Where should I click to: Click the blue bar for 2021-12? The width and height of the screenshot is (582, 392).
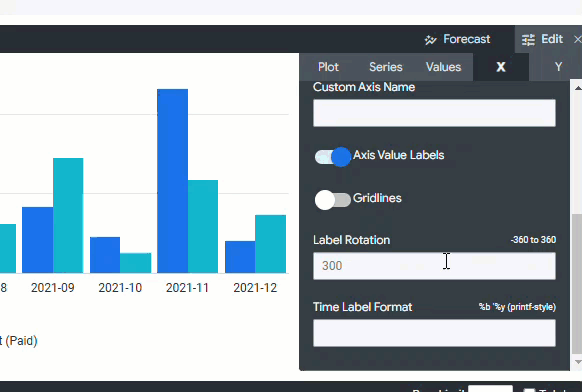pyautogui.click(x=240, y=257)
